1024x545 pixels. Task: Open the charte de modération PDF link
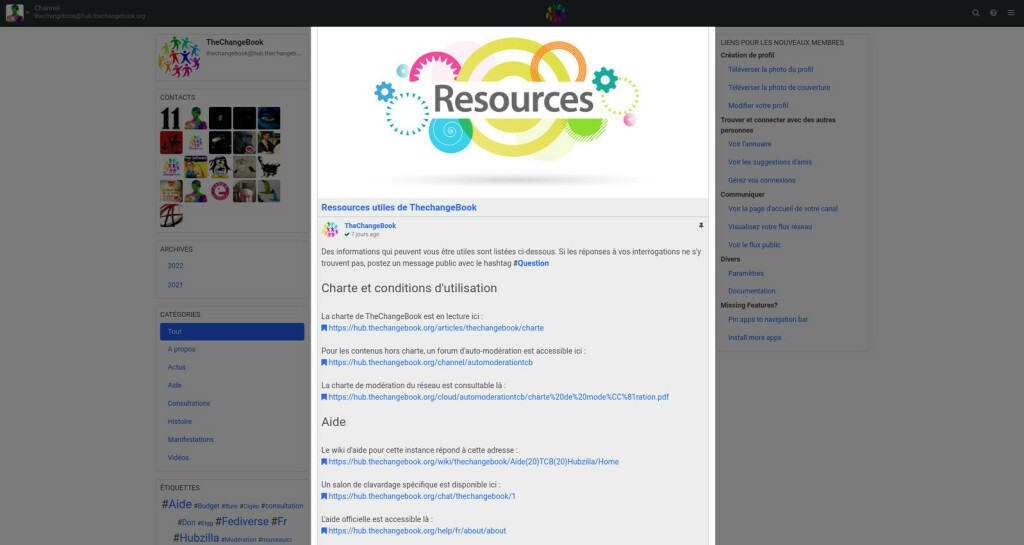tap(498, 397)
